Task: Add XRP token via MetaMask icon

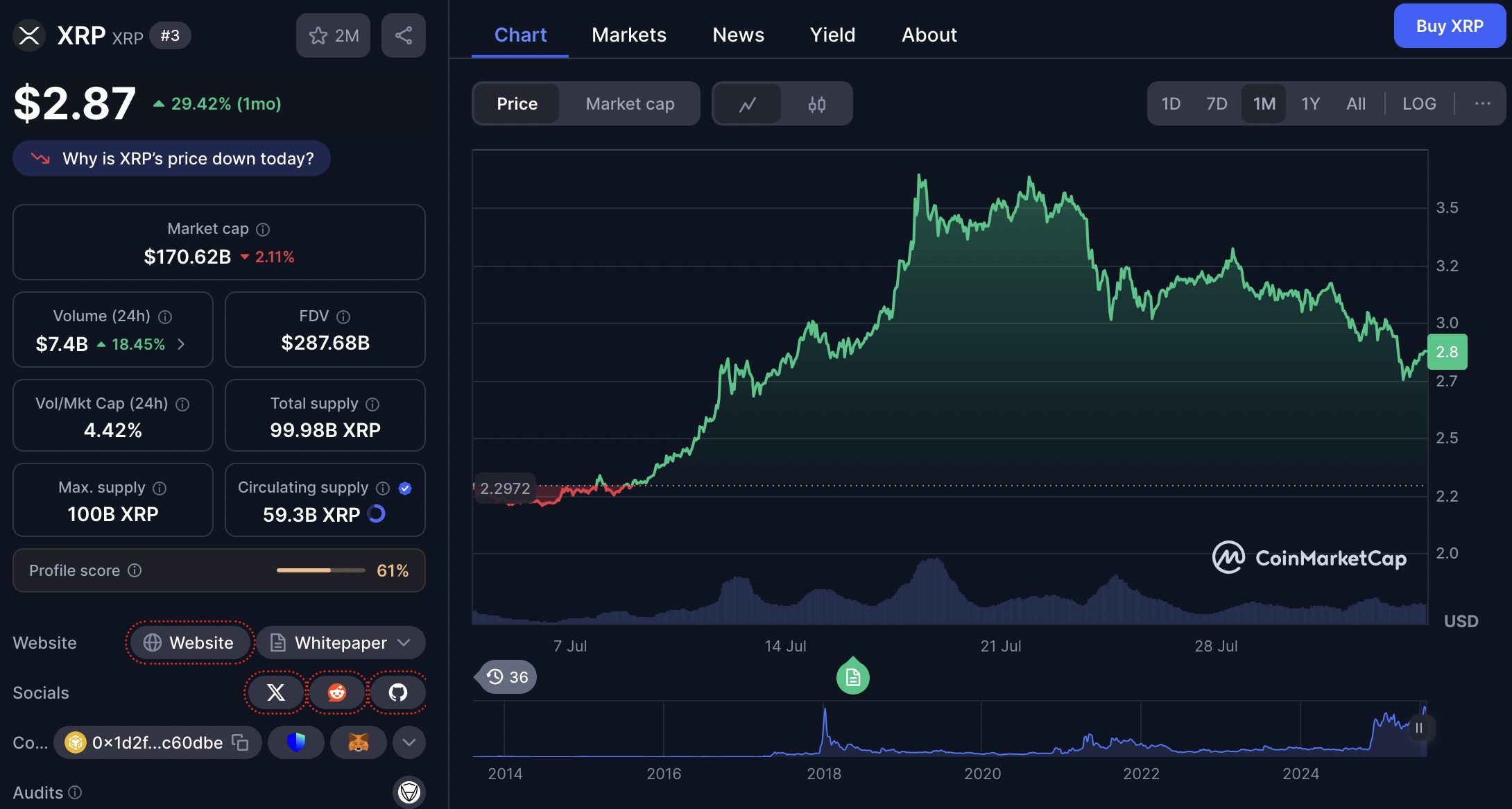Action: coord(359,742)
